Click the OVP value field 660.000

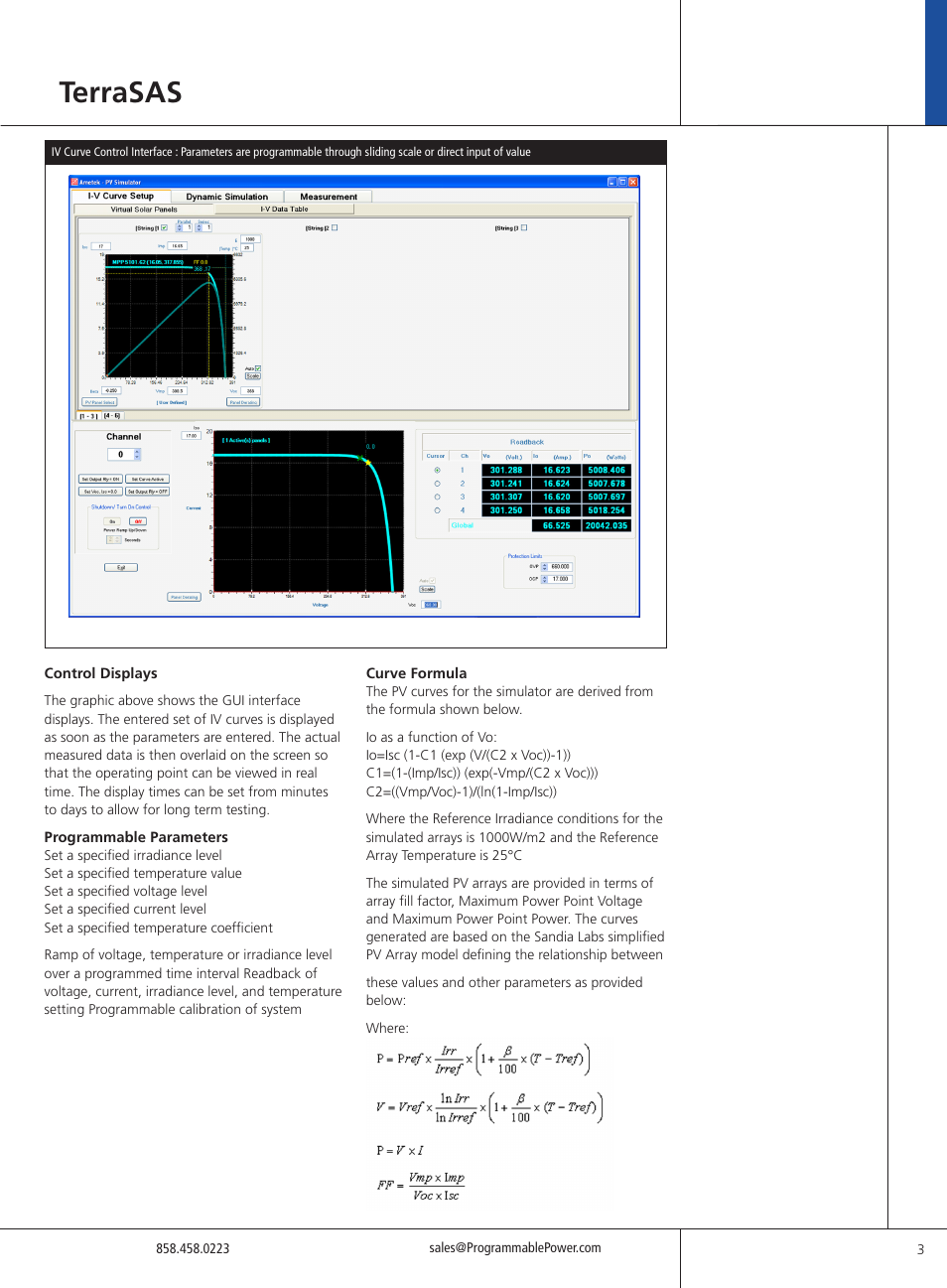pos(561,567)
